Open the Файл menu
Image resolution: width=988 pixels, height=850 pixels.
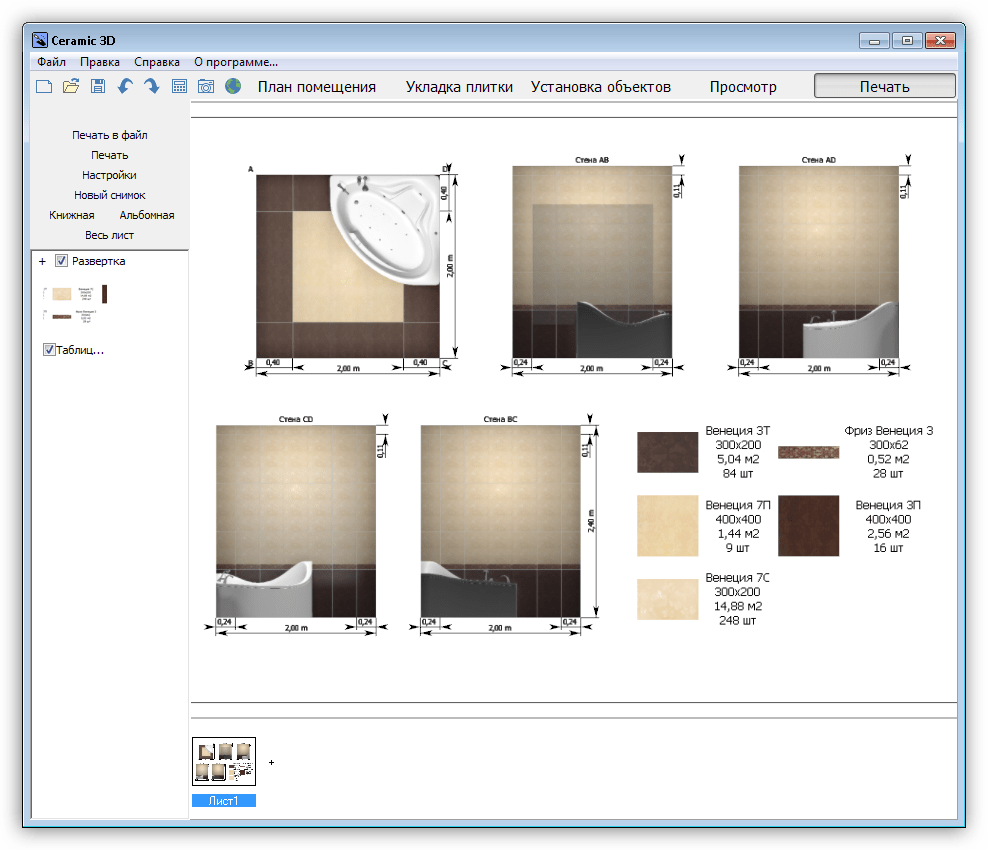coord(51,62)
